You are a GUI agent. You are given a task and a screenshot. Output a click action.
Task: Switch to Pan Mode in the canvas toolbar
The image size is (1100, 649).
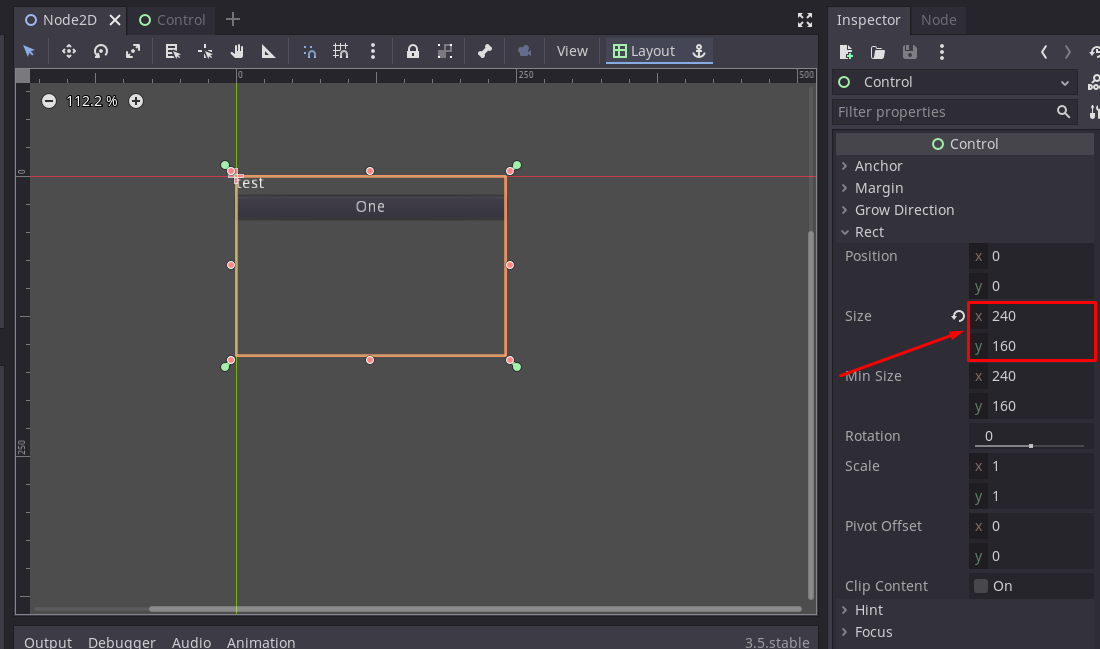coord(236,51)
